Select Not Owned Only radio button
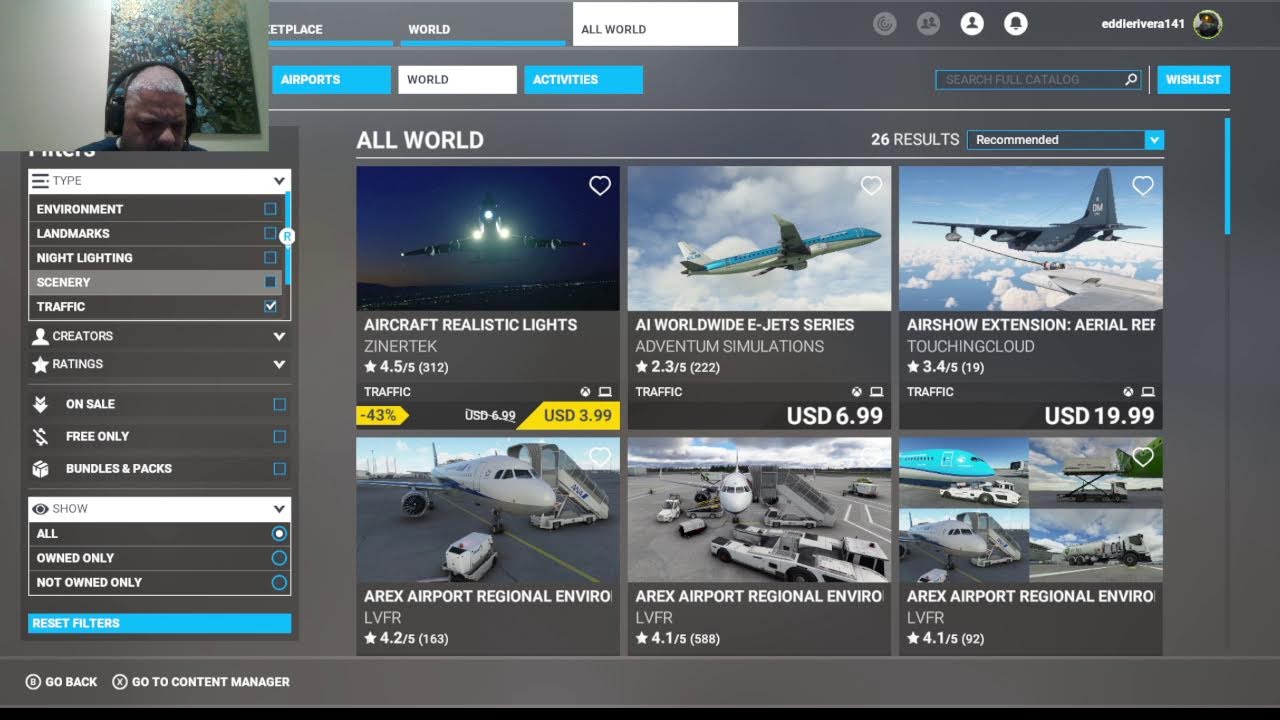 coord(279,582)
